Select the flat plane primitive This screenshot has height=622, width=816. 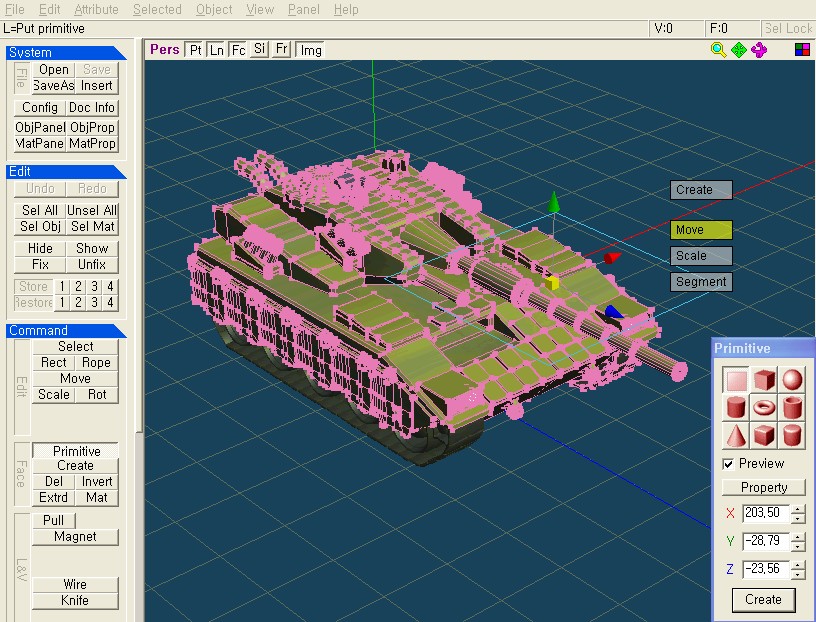[736, 379]
